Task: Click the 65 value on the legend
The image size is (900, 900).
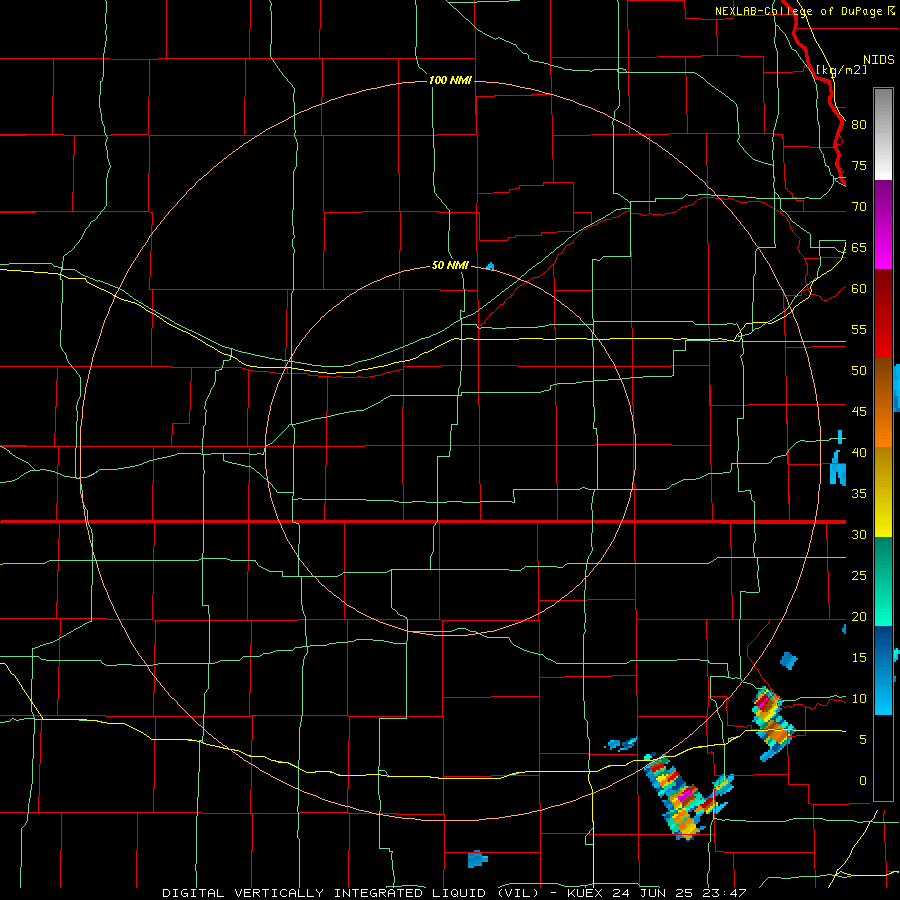Action: (x=859, y=247)
